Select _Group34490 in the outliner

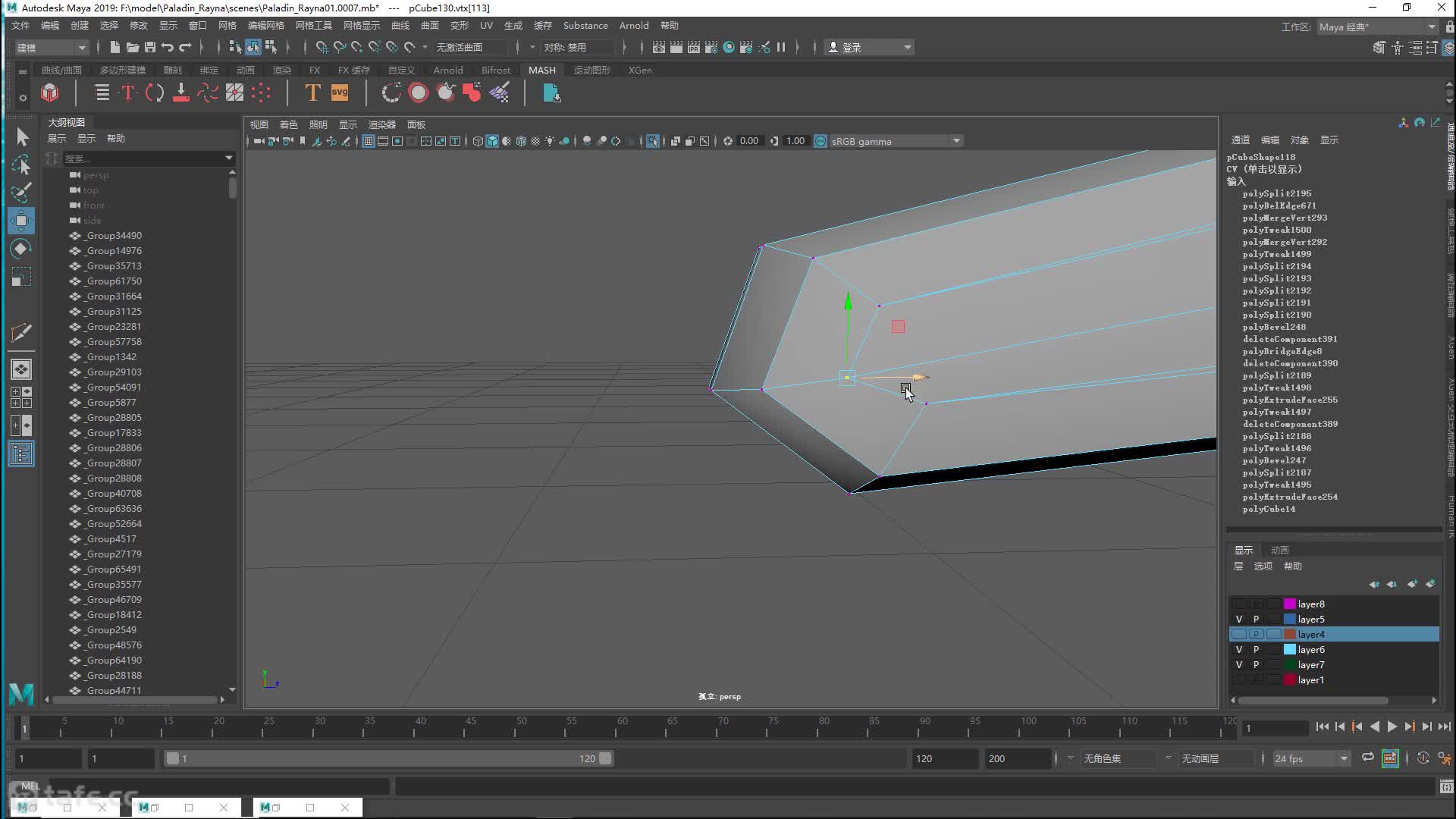point(114,235)
